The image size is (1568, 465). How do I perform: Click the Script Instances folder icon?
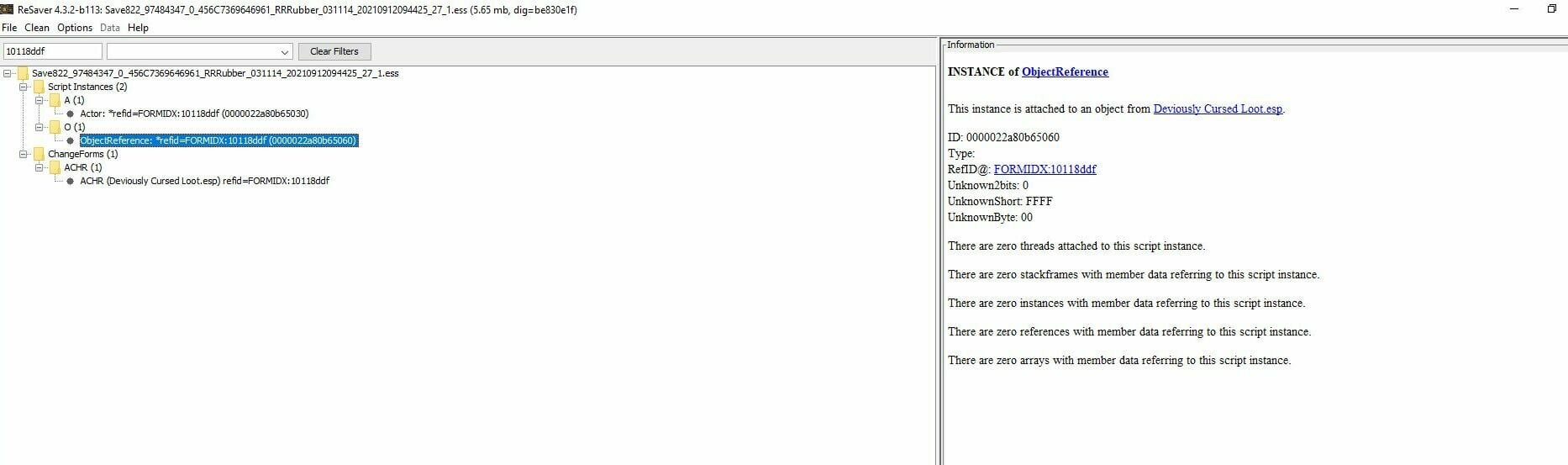click(x=39, y=87)
